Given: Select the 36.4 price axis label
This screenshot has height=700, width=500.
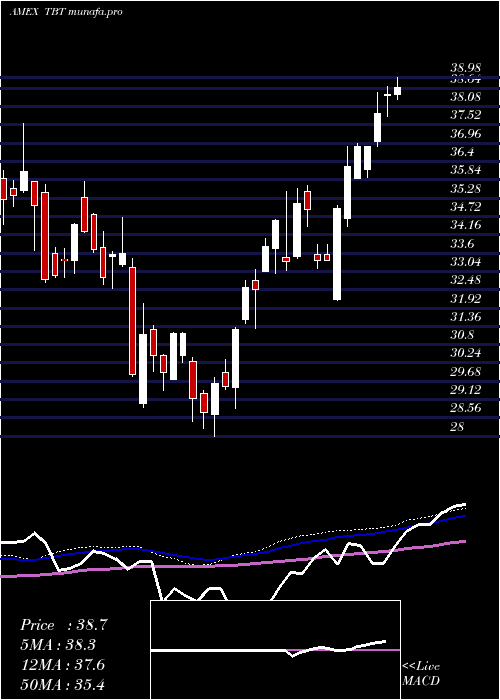Looking at the screenshot, I should (462, 152).
